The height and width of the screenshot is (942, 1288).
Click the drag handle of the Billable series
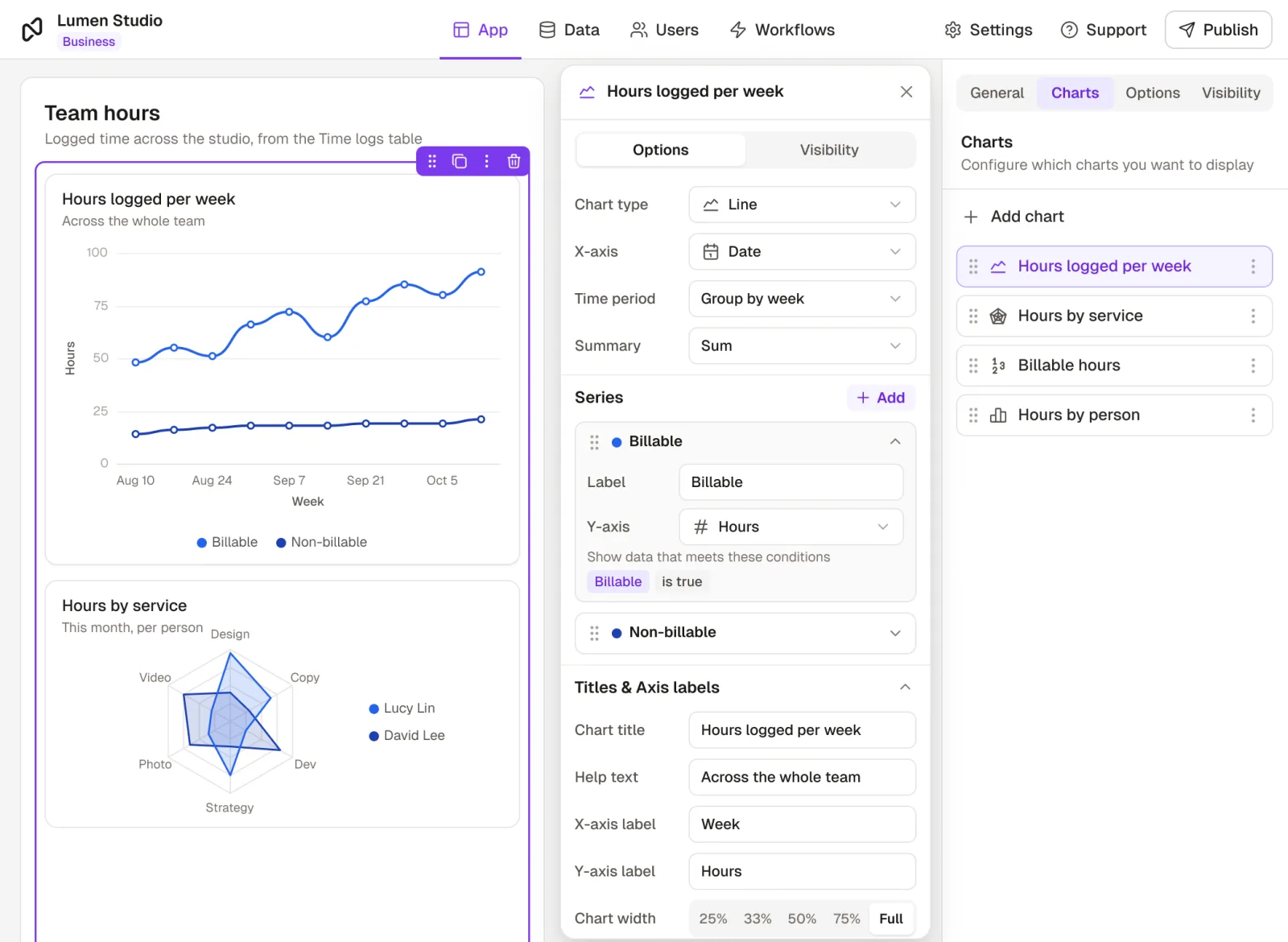point(594,442)
